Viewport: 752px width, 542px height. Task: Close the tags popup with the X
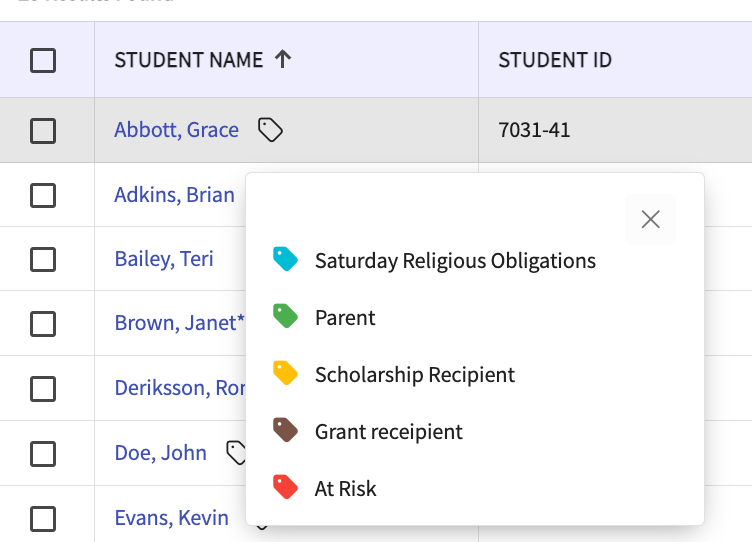pos(650,219)
